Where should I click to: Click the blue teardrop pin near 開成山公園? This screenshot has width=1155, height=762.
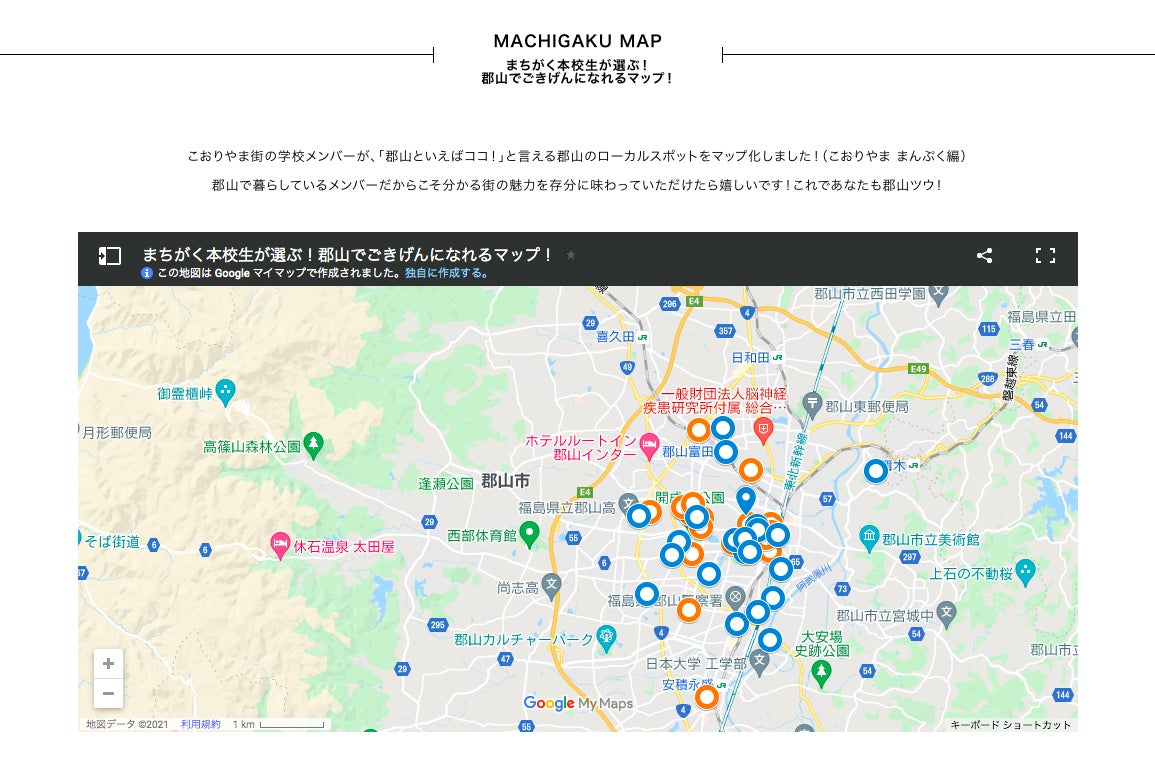pos(746,499)
